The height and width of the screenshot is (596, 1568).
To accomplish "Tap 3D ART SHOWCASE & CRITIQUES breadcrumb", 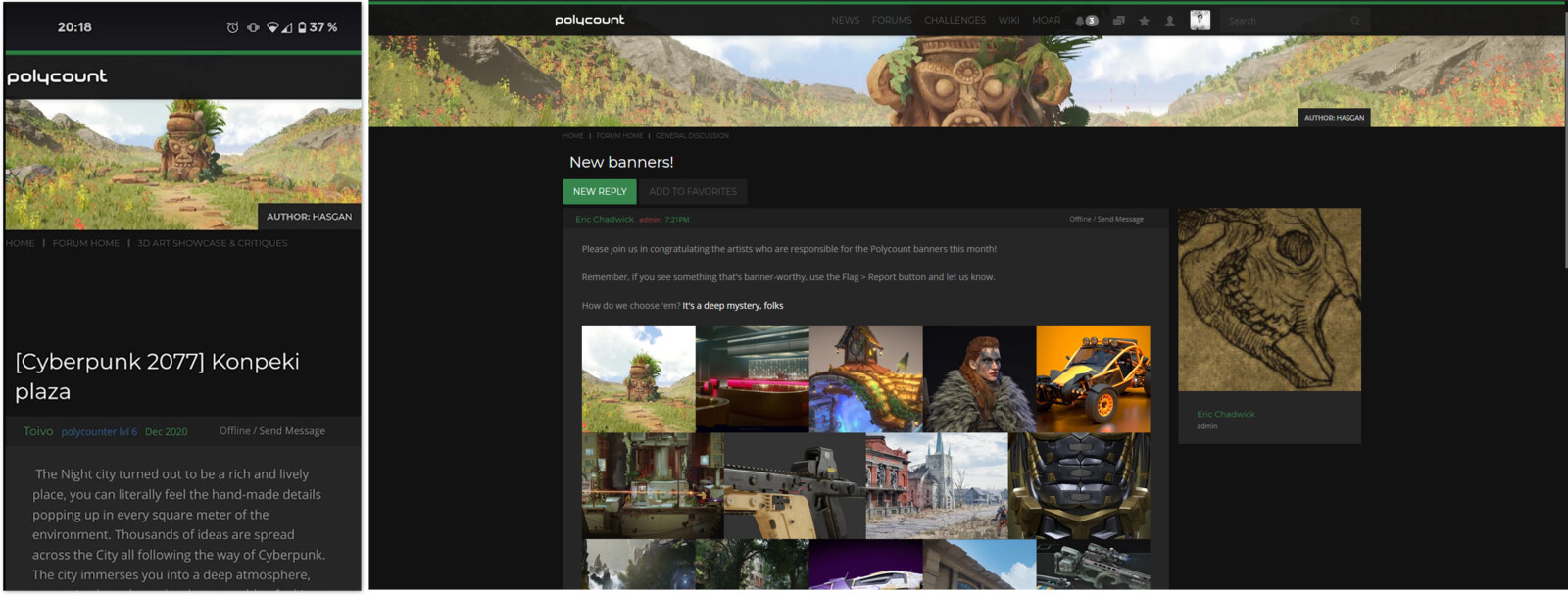I will [x=213, y=243].
